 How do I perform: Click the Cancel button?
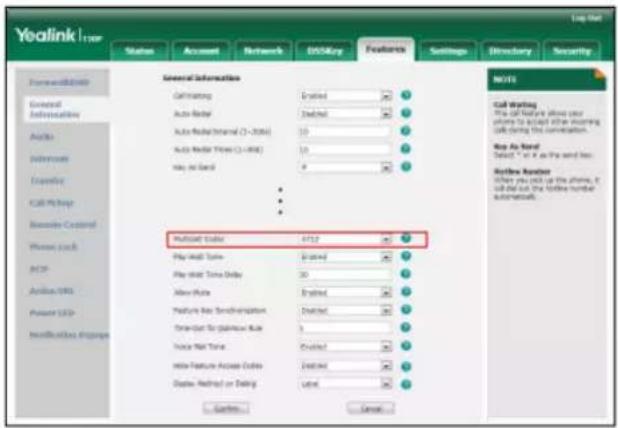[370, 408]
